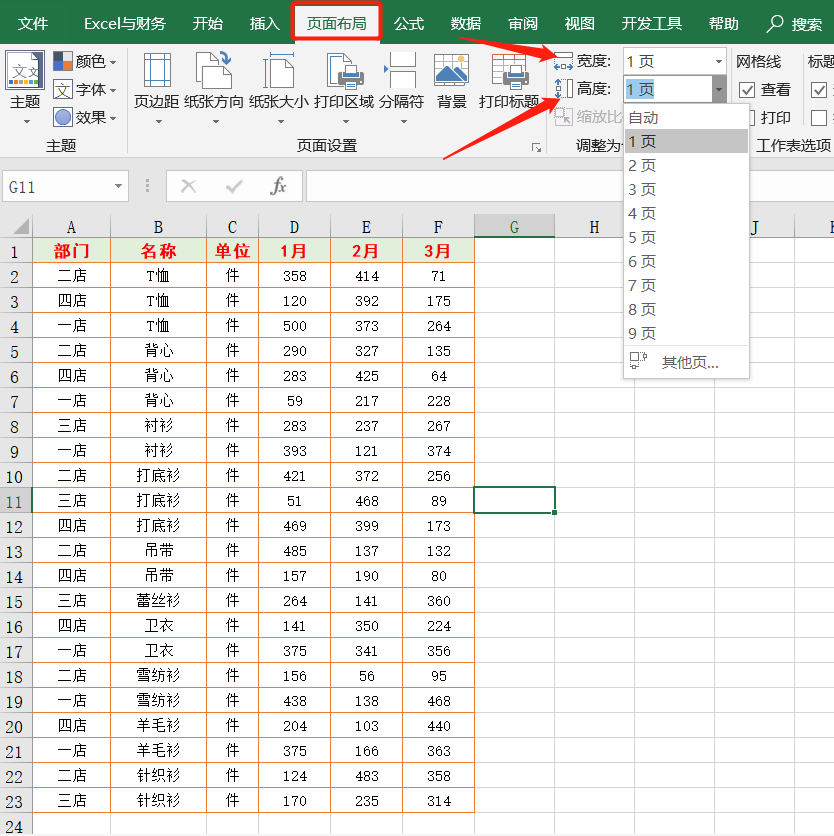This screenshot has height=836, width=834.
Task: Open the 打印区域 print area menu
Action: 344,87
